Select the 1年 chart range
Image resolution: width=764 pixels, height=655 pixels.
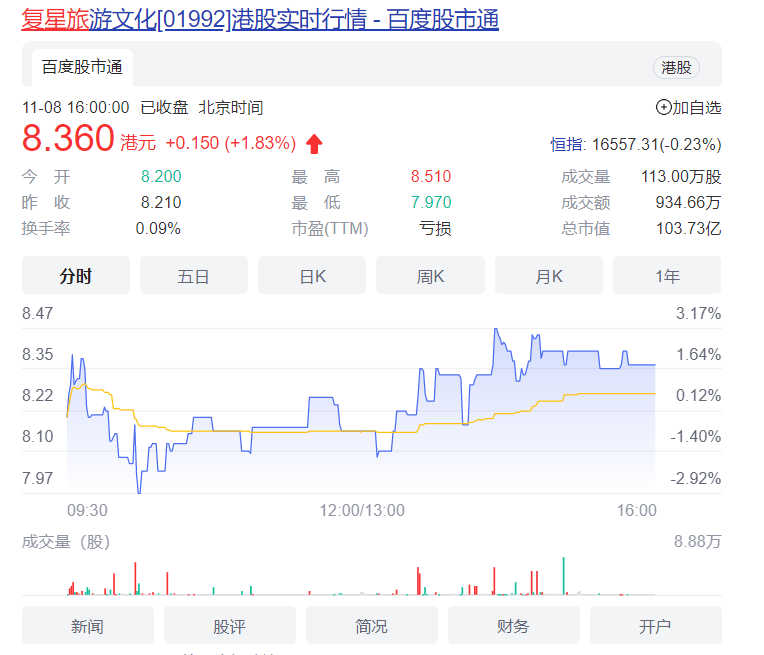[x=666, y=276]
